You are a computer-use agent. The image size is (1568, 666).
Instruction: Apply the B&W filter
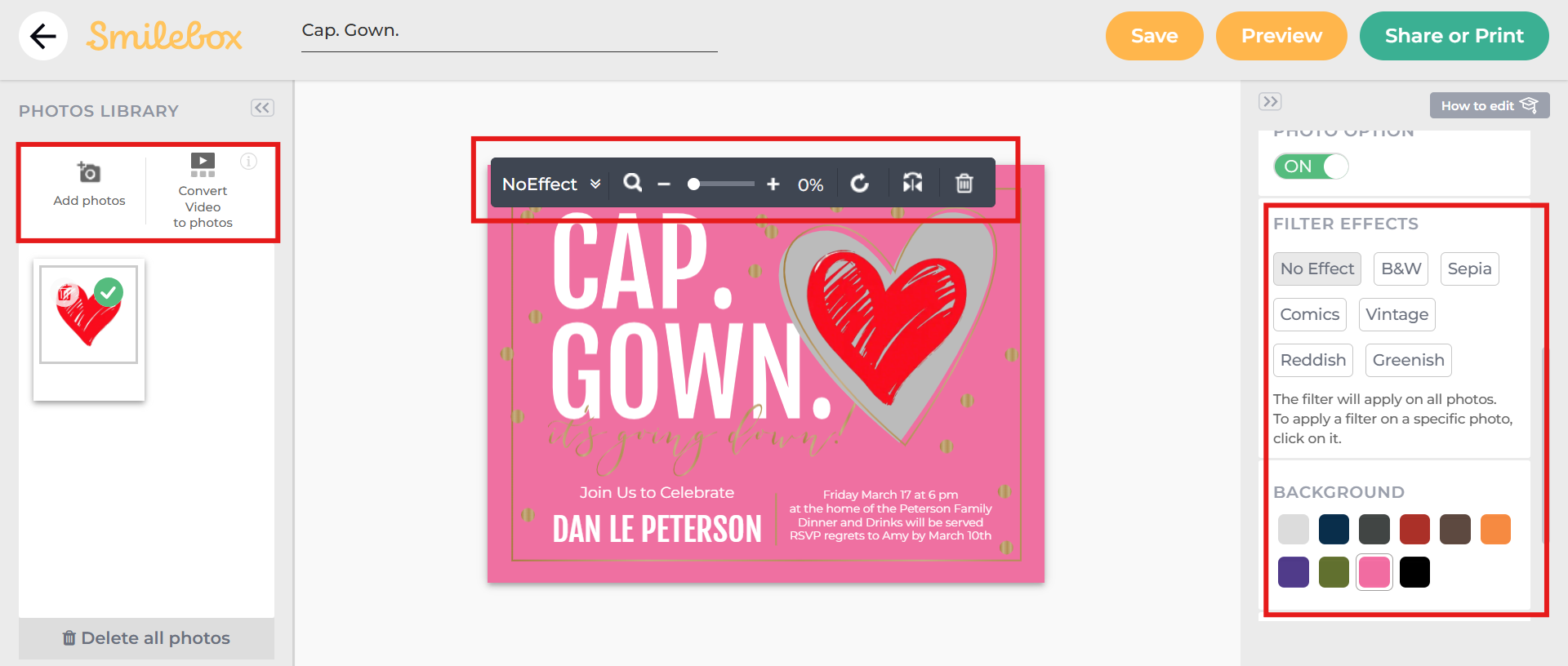coord(1401,269)
